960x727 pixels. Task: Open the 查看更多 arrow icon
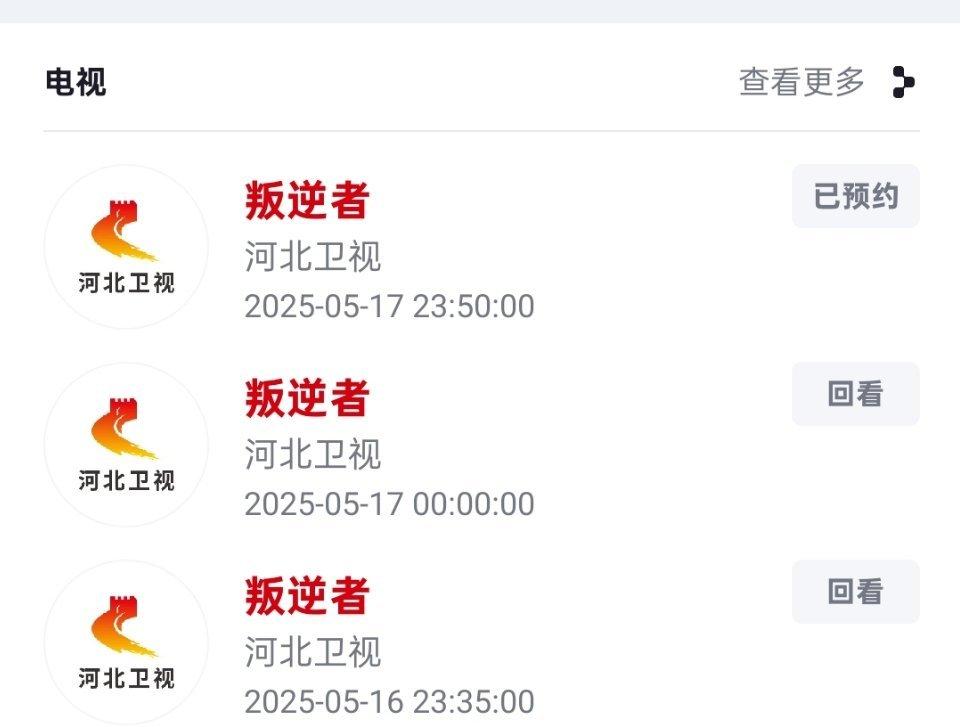point(903,82)
